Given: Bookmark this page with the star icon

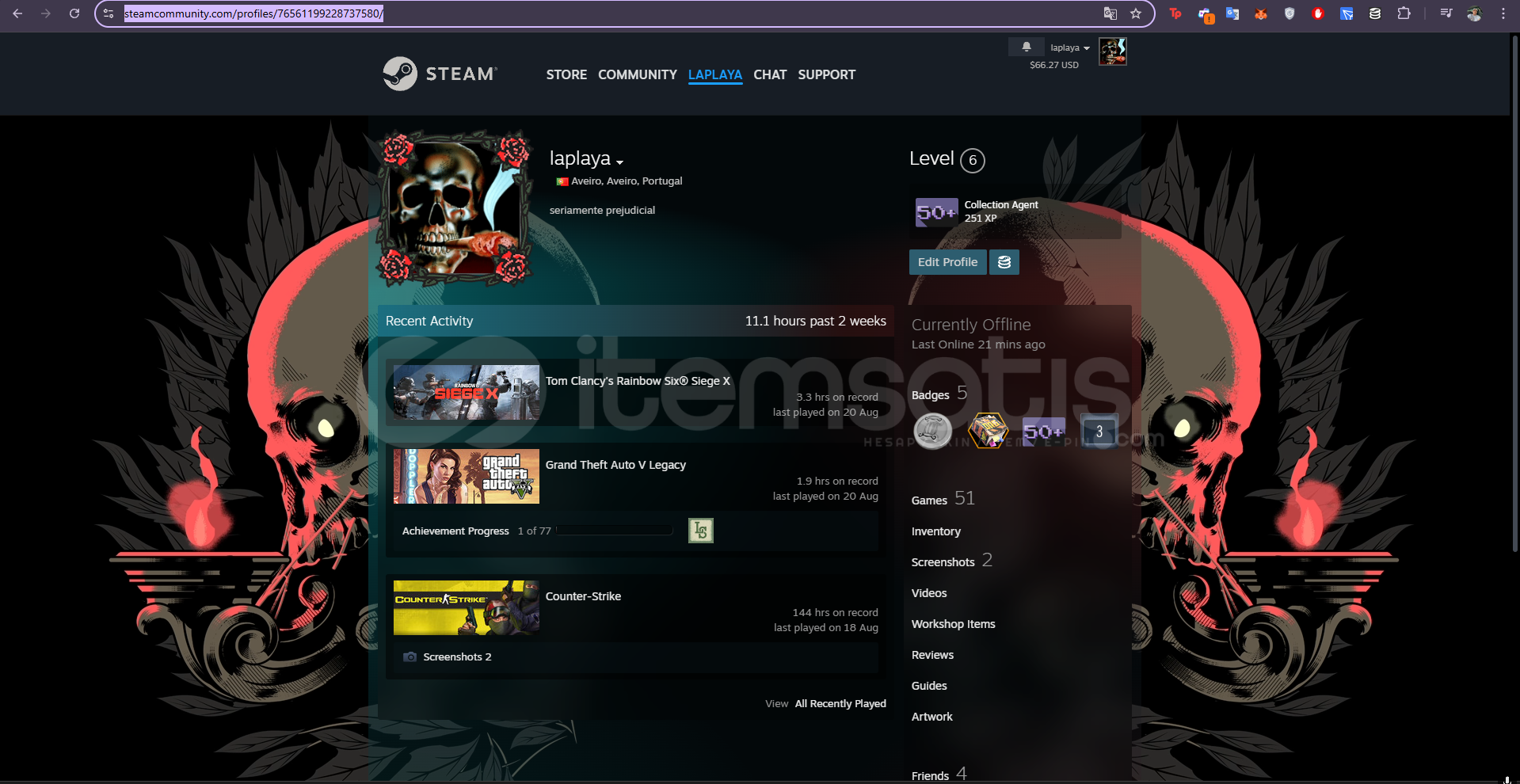Looking at the screenshot, I should click(1136, 13).
